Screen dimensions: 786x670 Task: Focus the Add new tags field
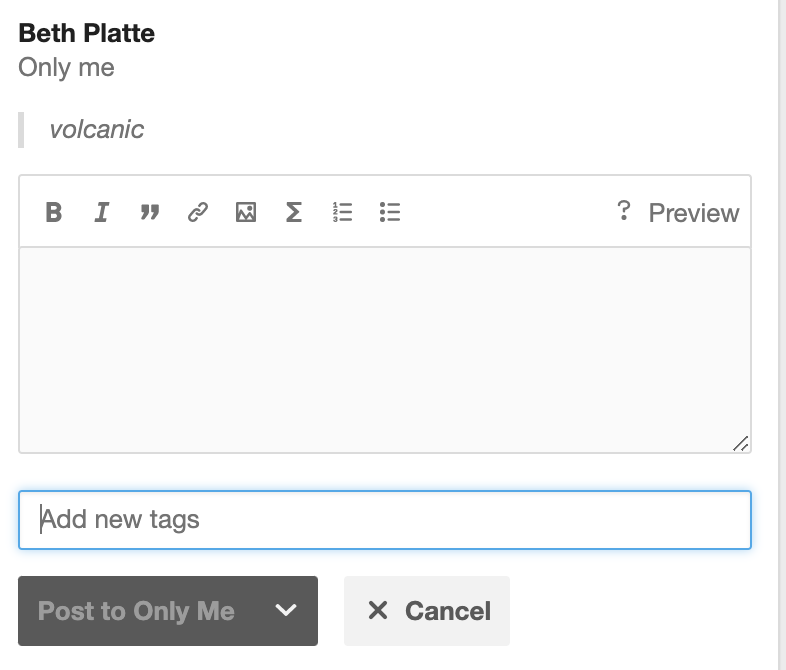tap(384, 520)
